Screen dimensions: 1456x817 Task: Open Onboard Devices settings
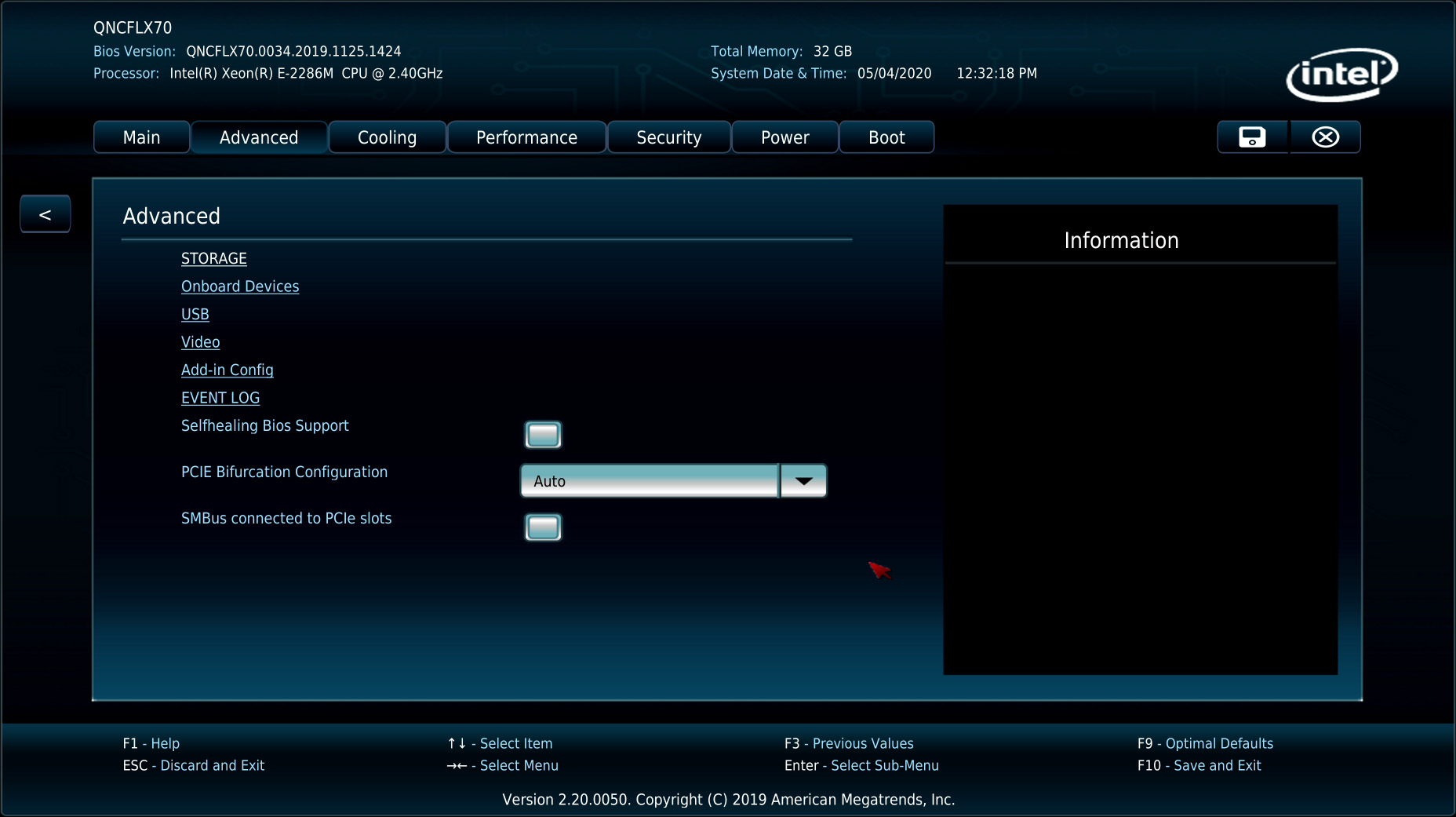240,286
